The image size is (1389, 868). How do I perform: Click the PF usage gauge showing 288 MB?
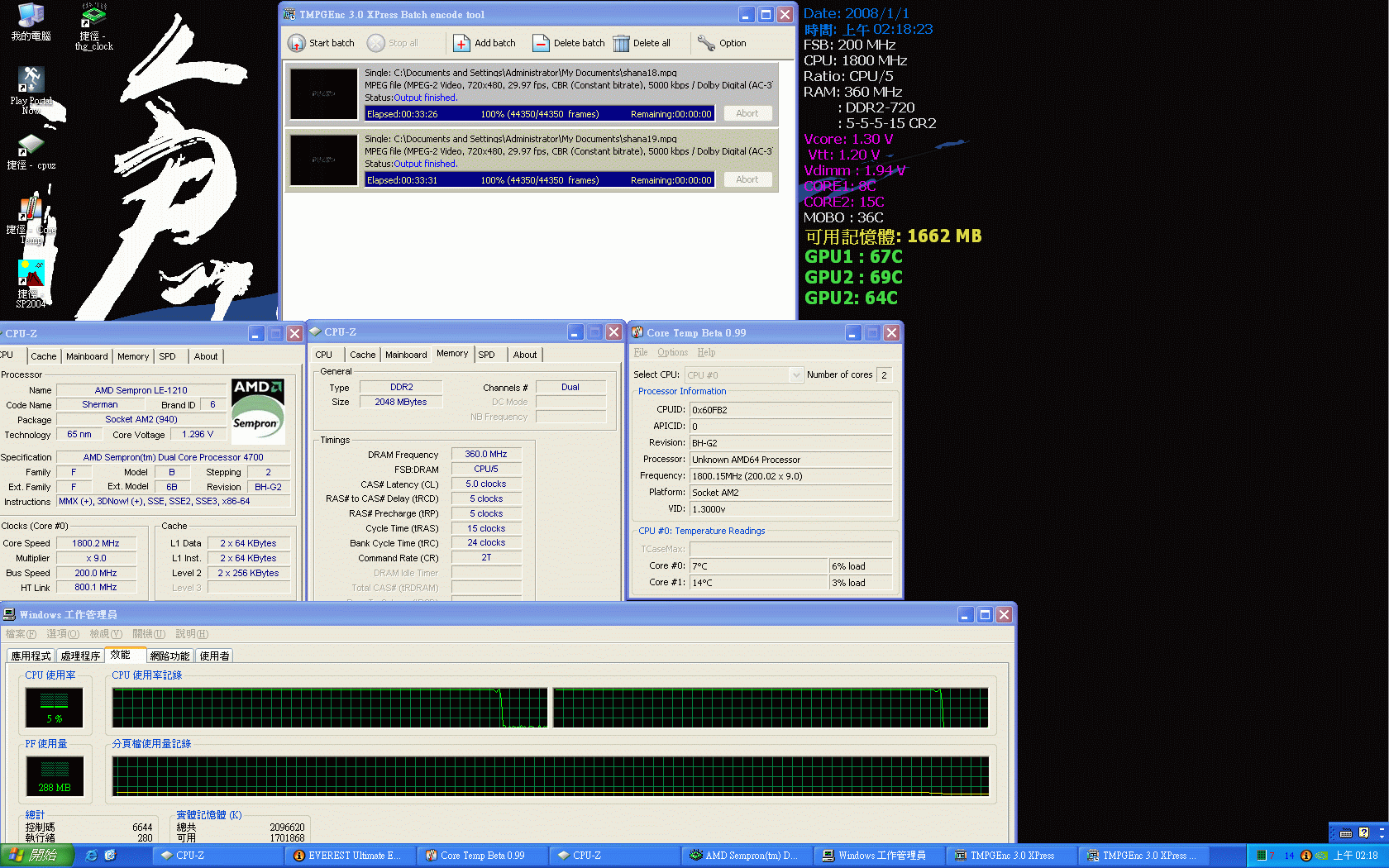55,776
